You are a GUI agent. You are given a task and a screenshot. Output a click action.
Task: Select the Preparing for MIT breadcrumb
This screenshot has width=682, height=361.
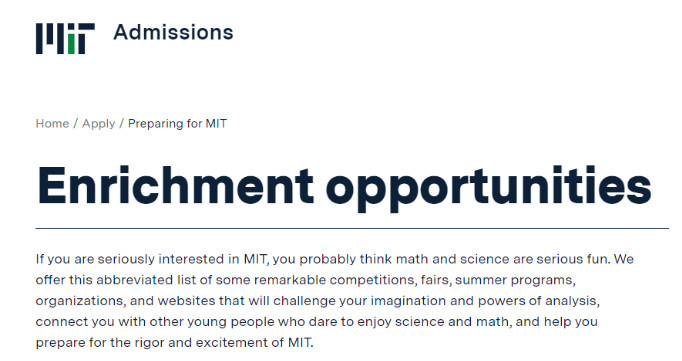177,124
